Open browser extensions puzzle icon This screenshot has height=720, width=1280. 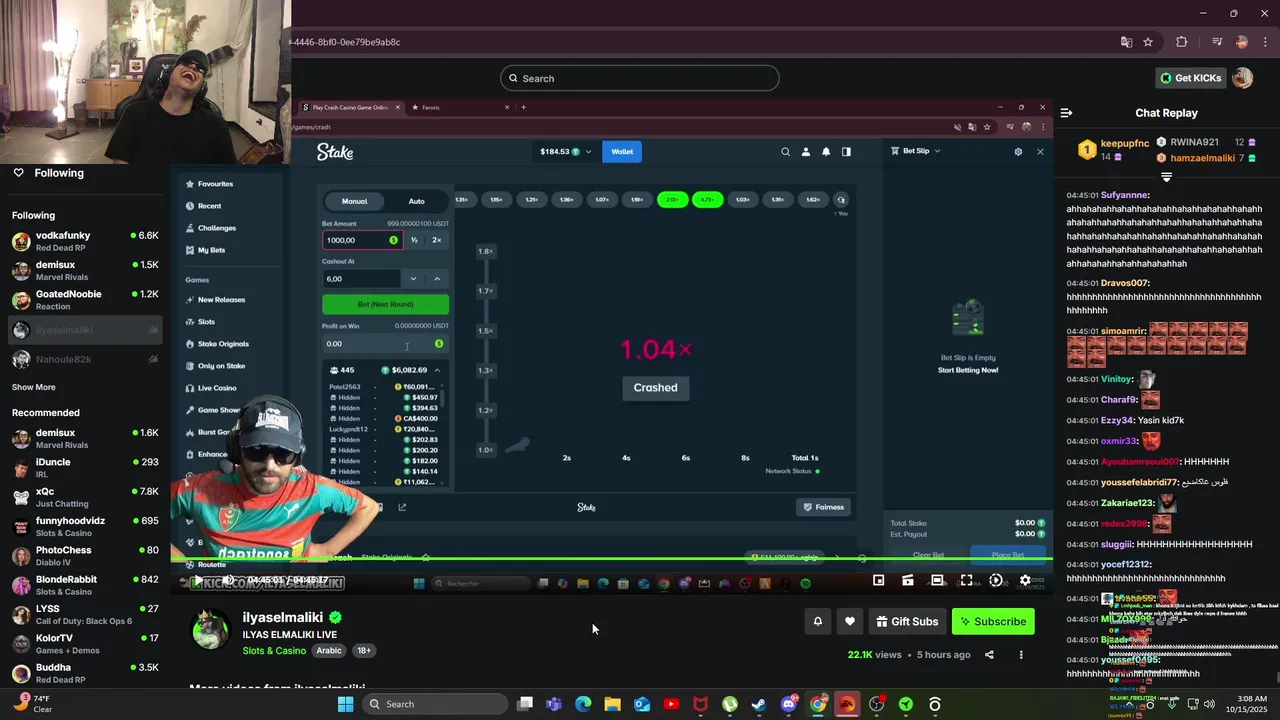click(1182, 42)
